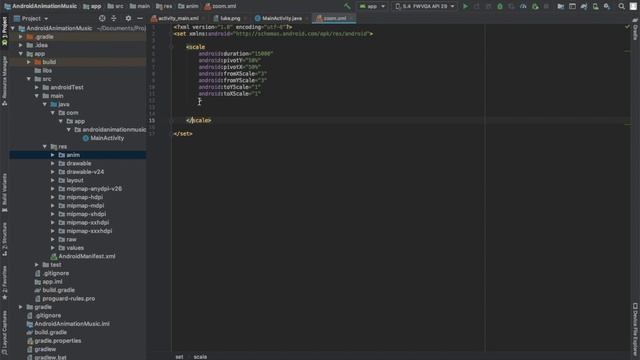Collapse the java folder arrow
Image resolution: width=640 pixels, height=360 pixels.
(45, 104)
